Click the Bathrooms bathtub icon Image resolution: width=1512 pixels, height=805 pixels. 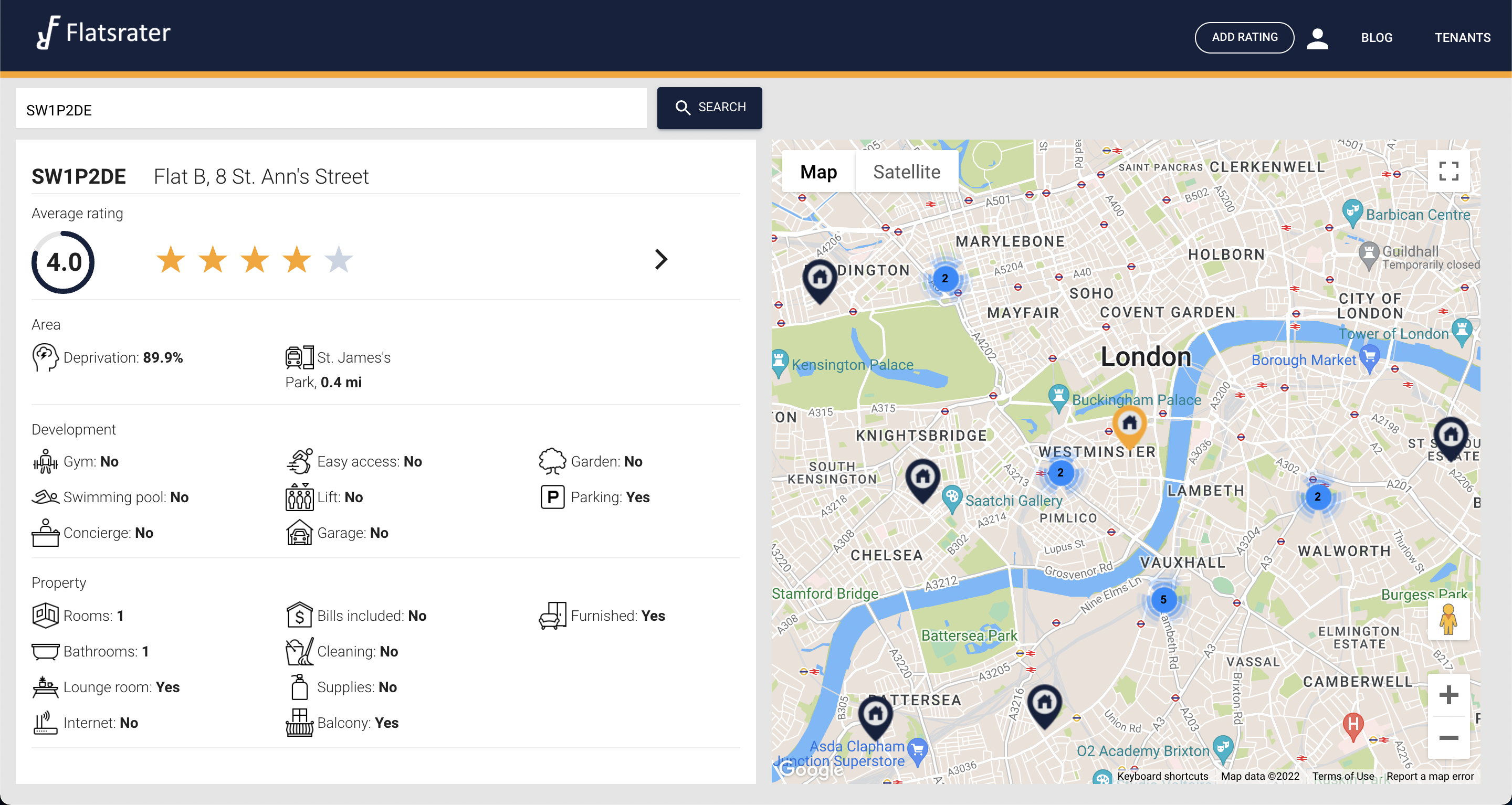pyautogui.click(x=45, y=651)
